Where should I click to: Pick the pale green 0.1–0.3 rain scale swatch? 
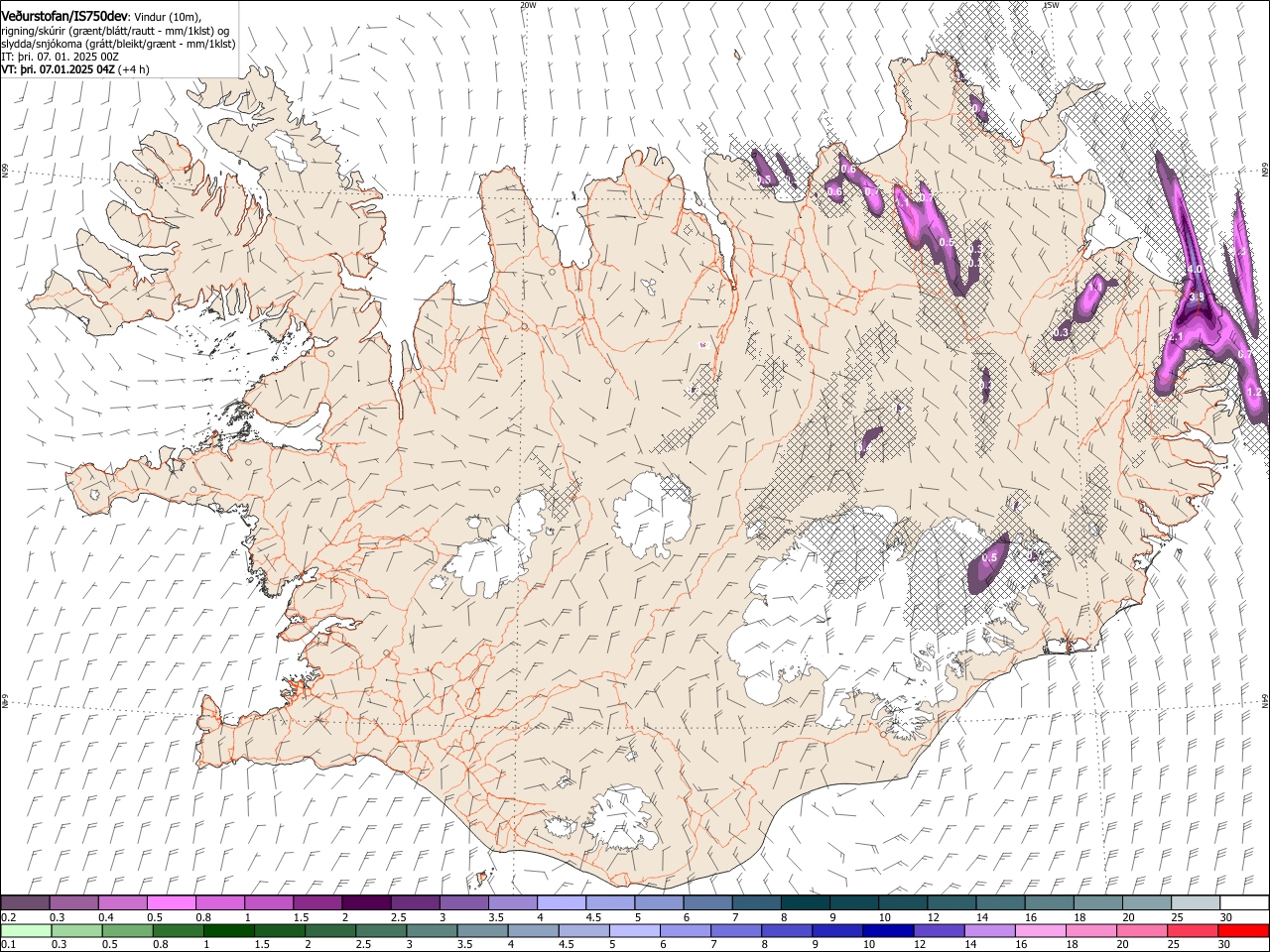(25, 931)
